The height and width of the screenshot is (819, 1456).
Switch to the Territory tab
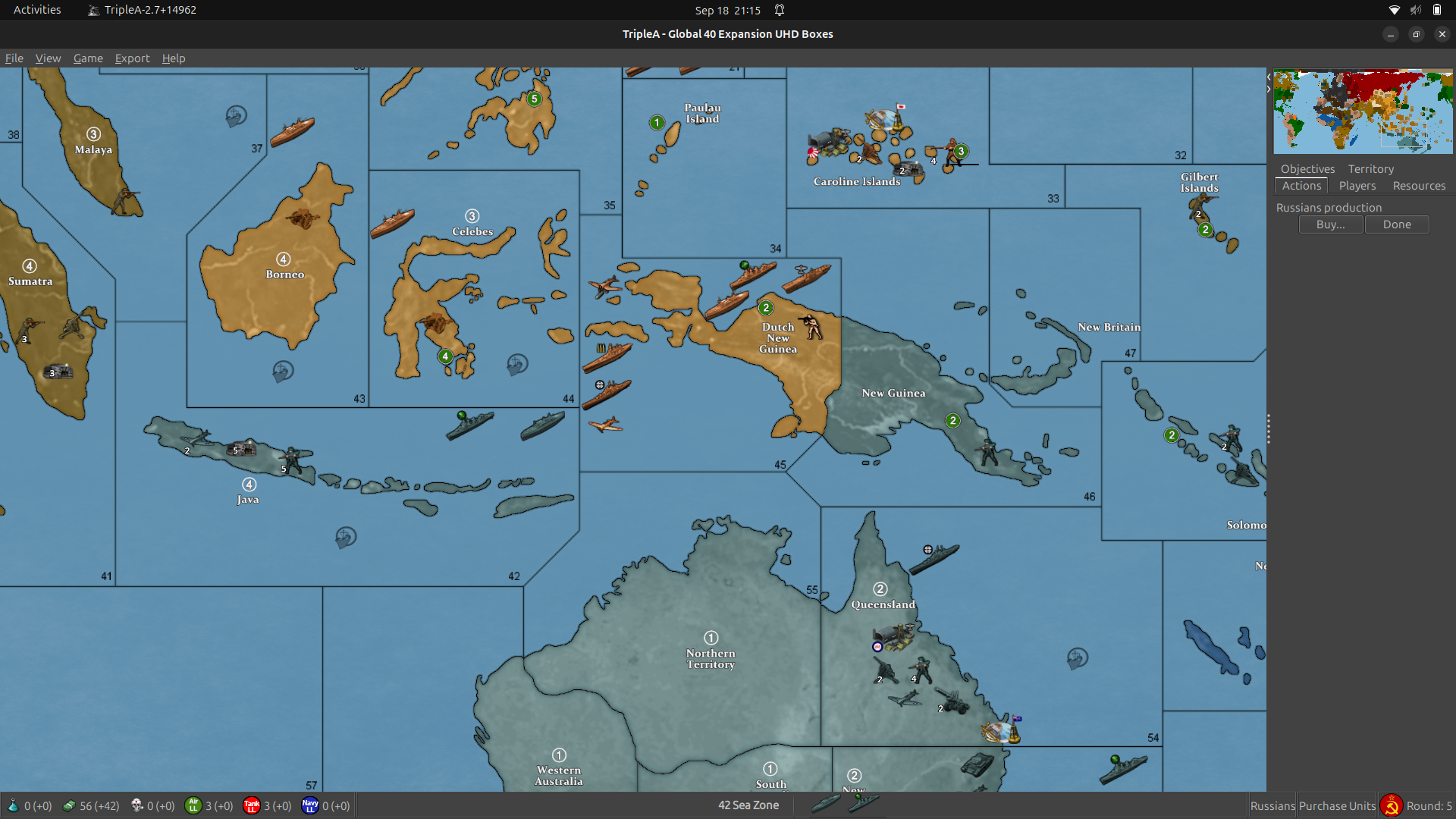pyautogui.click(x=1370, y=169)
